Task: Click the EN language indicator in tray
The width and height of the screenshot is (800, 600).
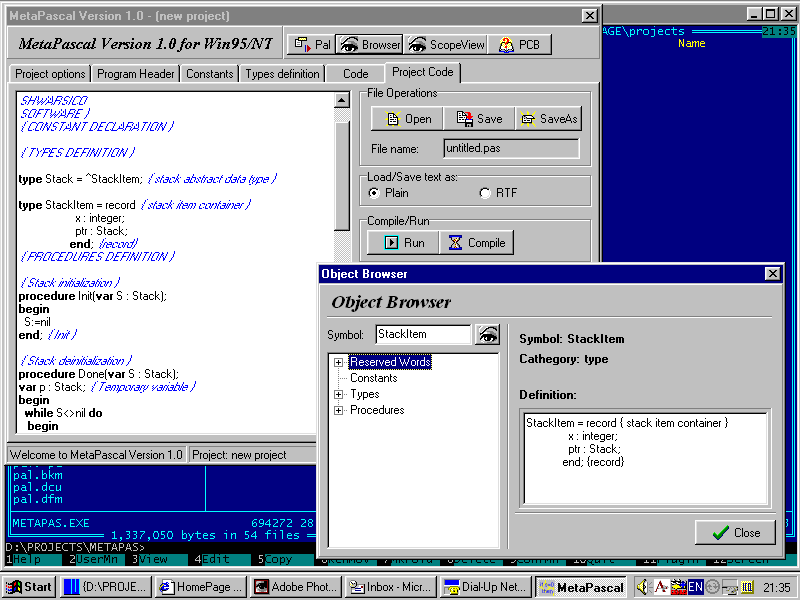Action: [695, 587]
